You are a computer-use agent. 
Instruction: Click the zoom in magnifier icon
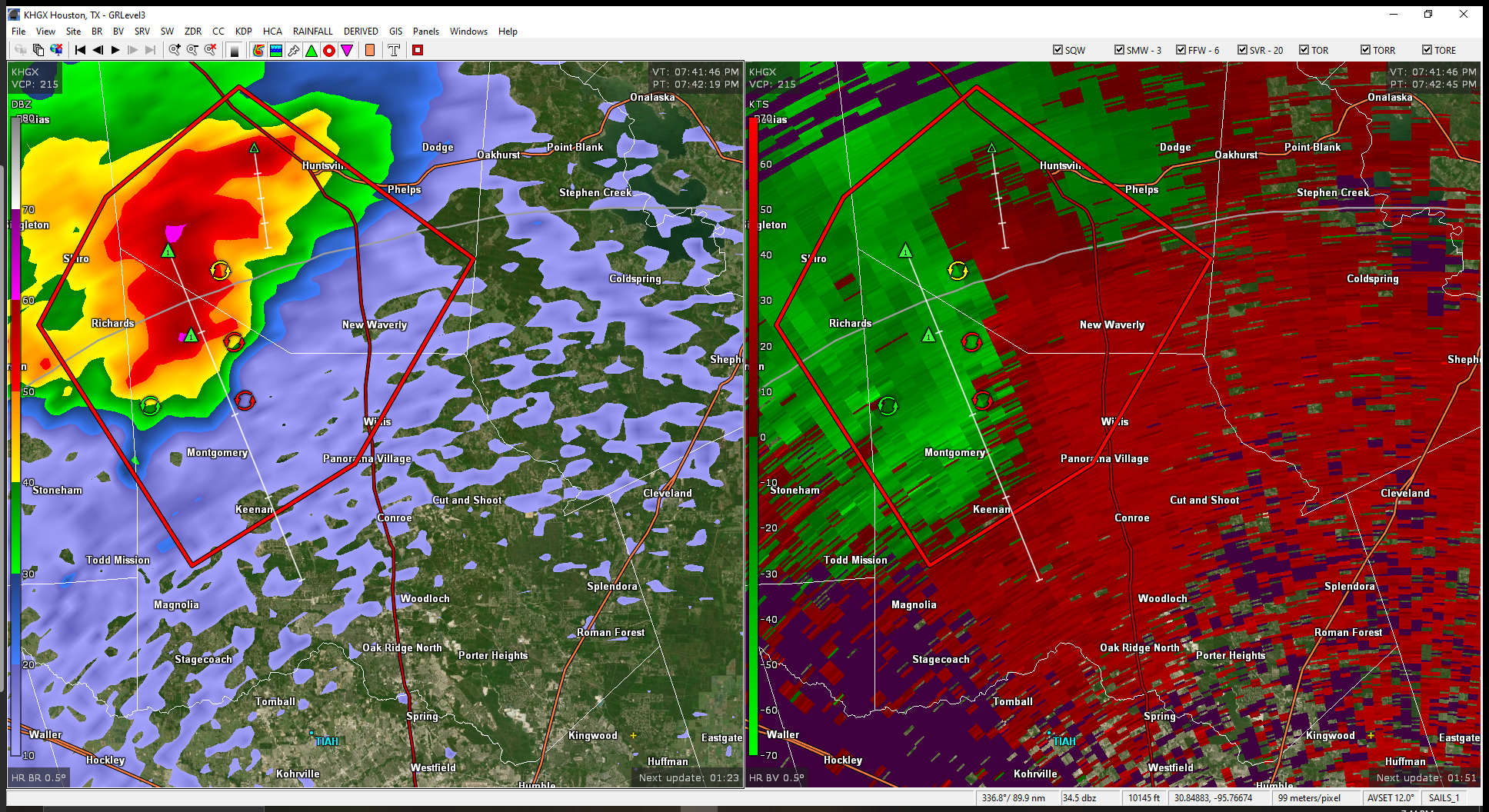point(175,50)
